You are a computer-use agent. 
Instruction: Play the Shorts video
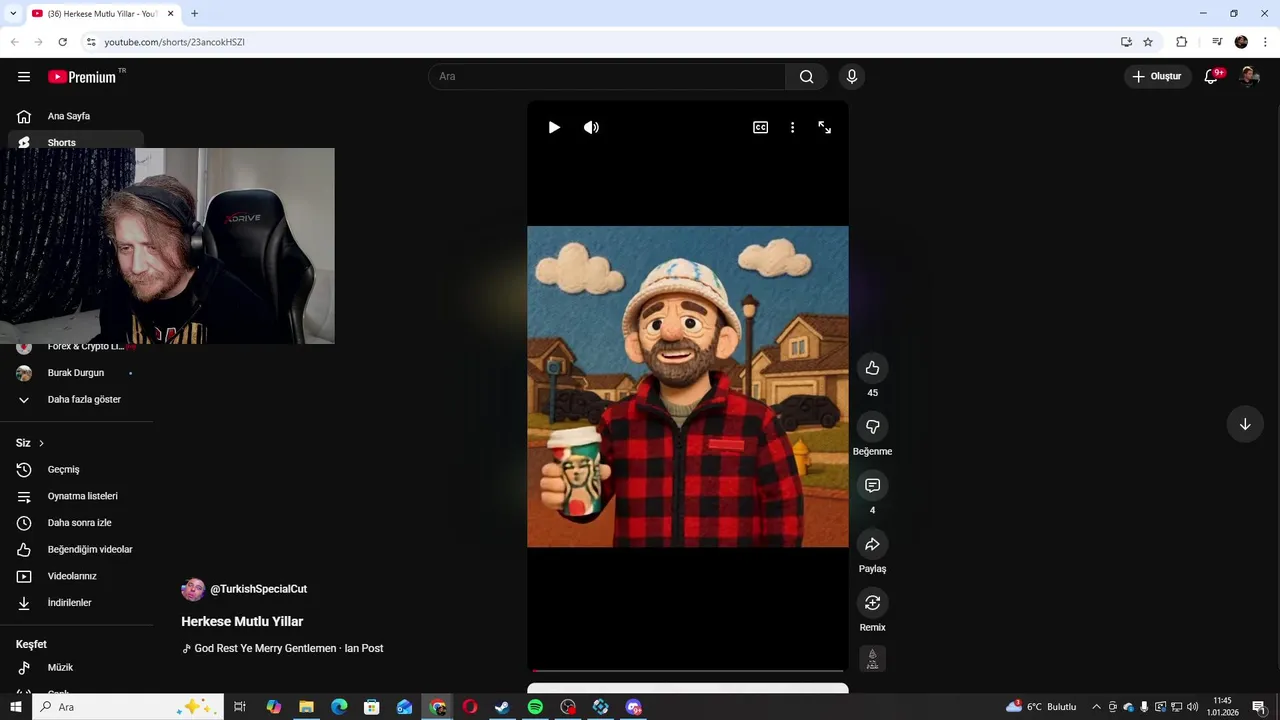pyautogui.click(x=554, y=128)
